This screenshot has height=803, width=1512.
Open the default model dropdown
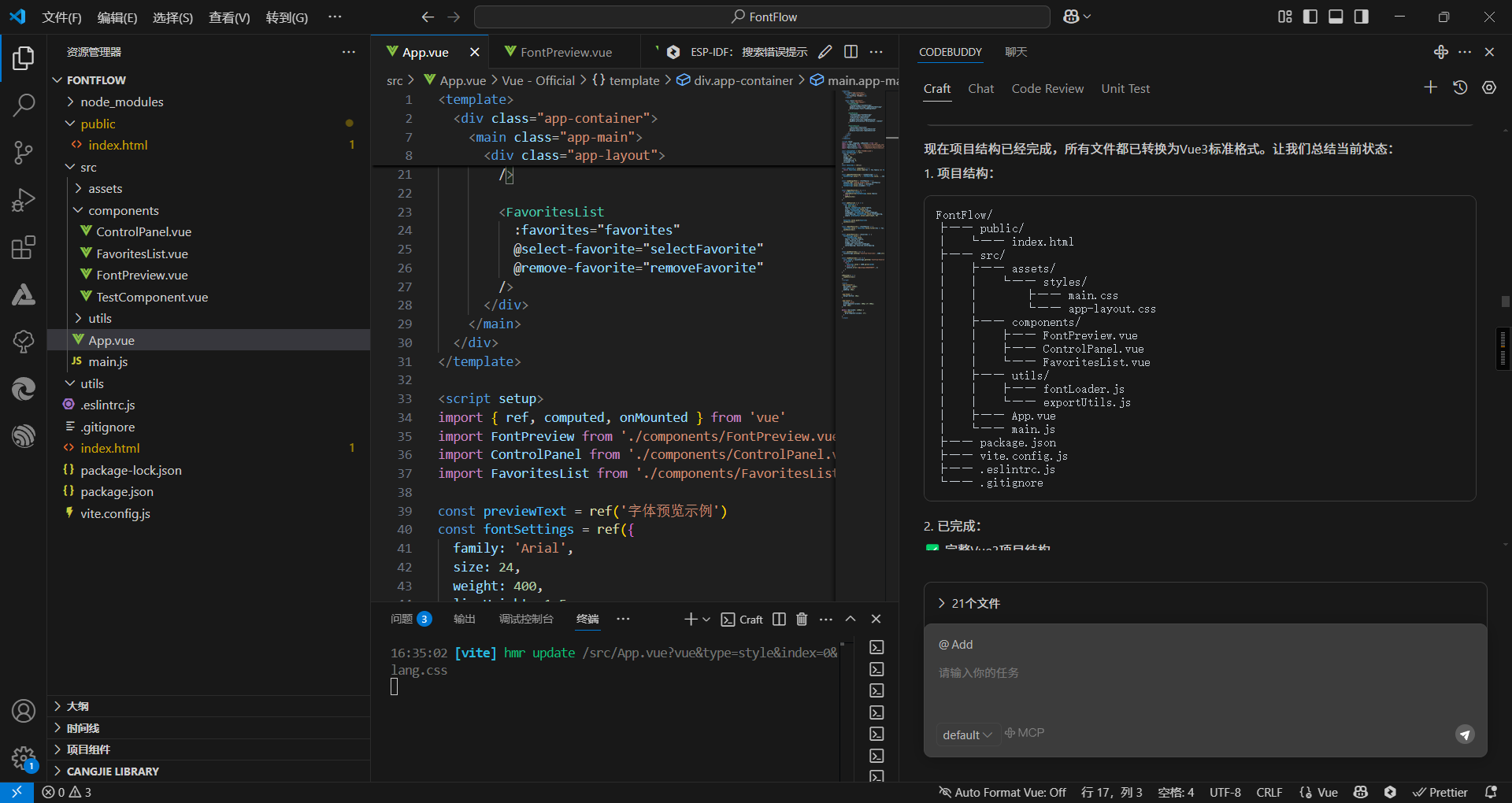point(967,735)
